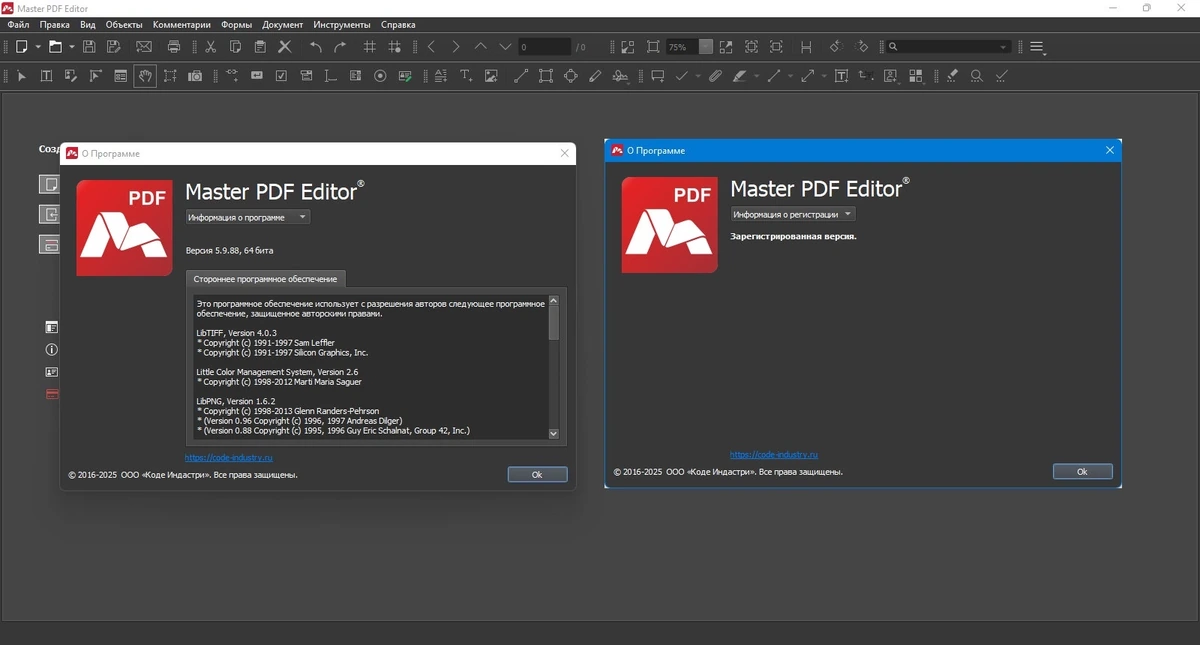Expand the search field dropdown arrow
Viewport: 1200px width, 645px height.
click(x=1004, y=47)
